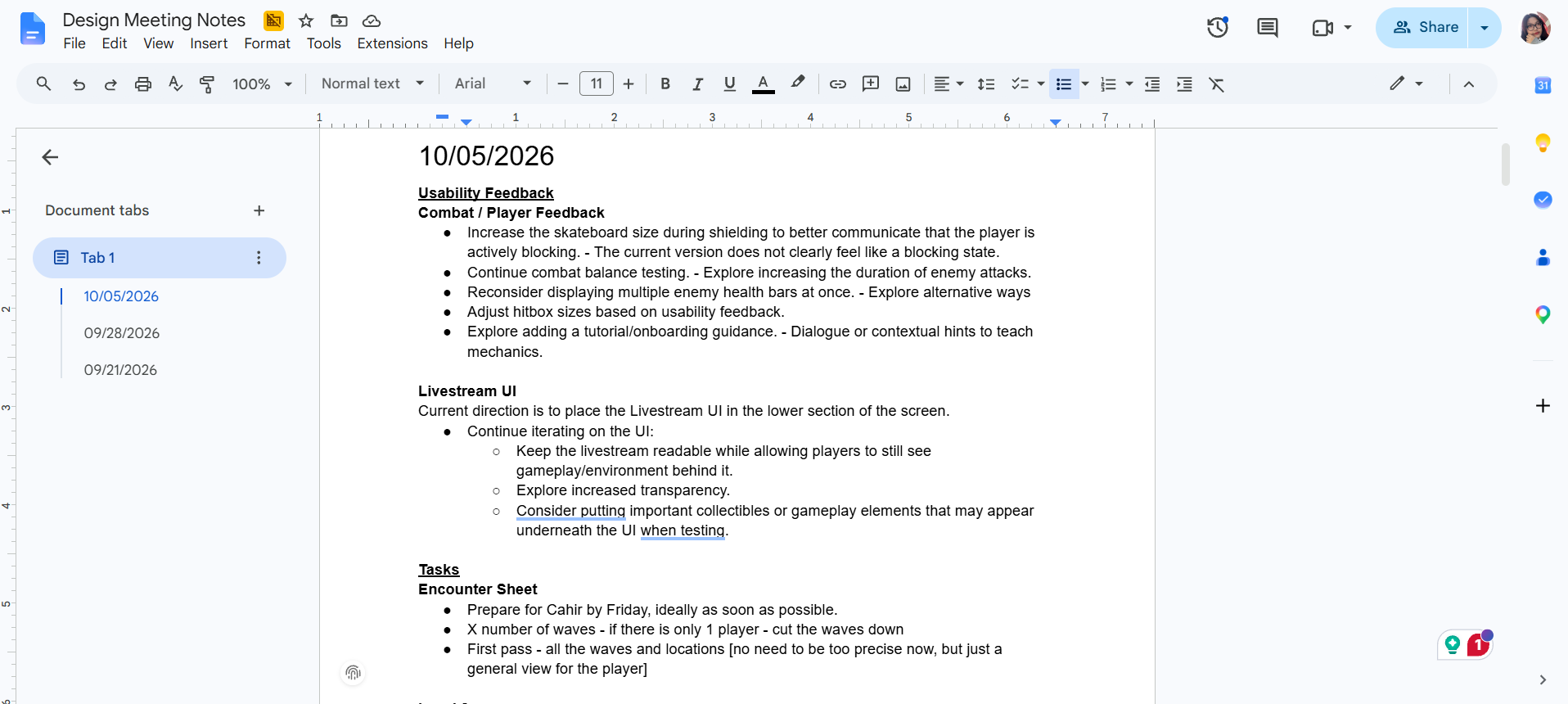This screenshot has width=1568, height=704.
Task: Open Tab 1 options three-dot menu
Action: [259, 258]
